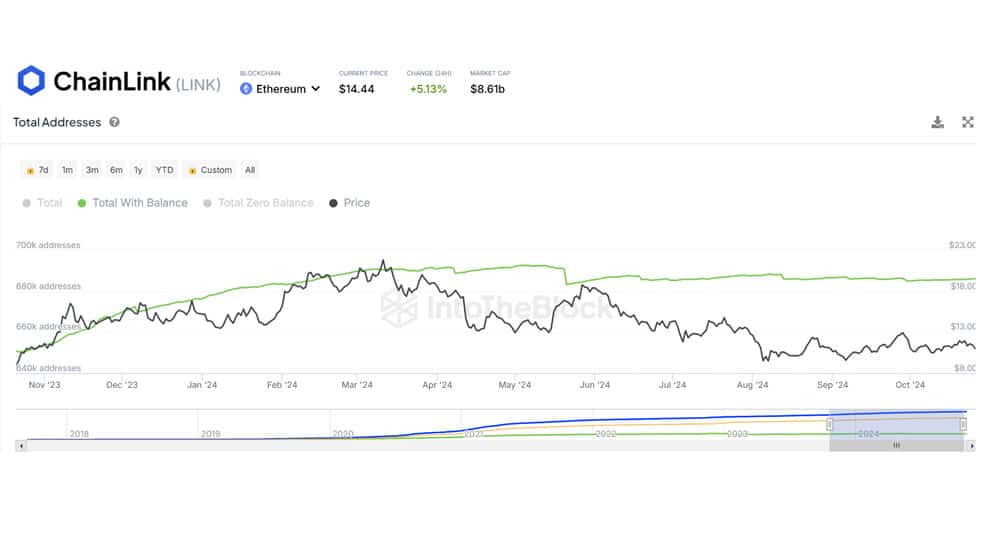Viewport: 984px width, 554px height.
Task: Click the 700k addresses axis label
Action: pos(48,245)
